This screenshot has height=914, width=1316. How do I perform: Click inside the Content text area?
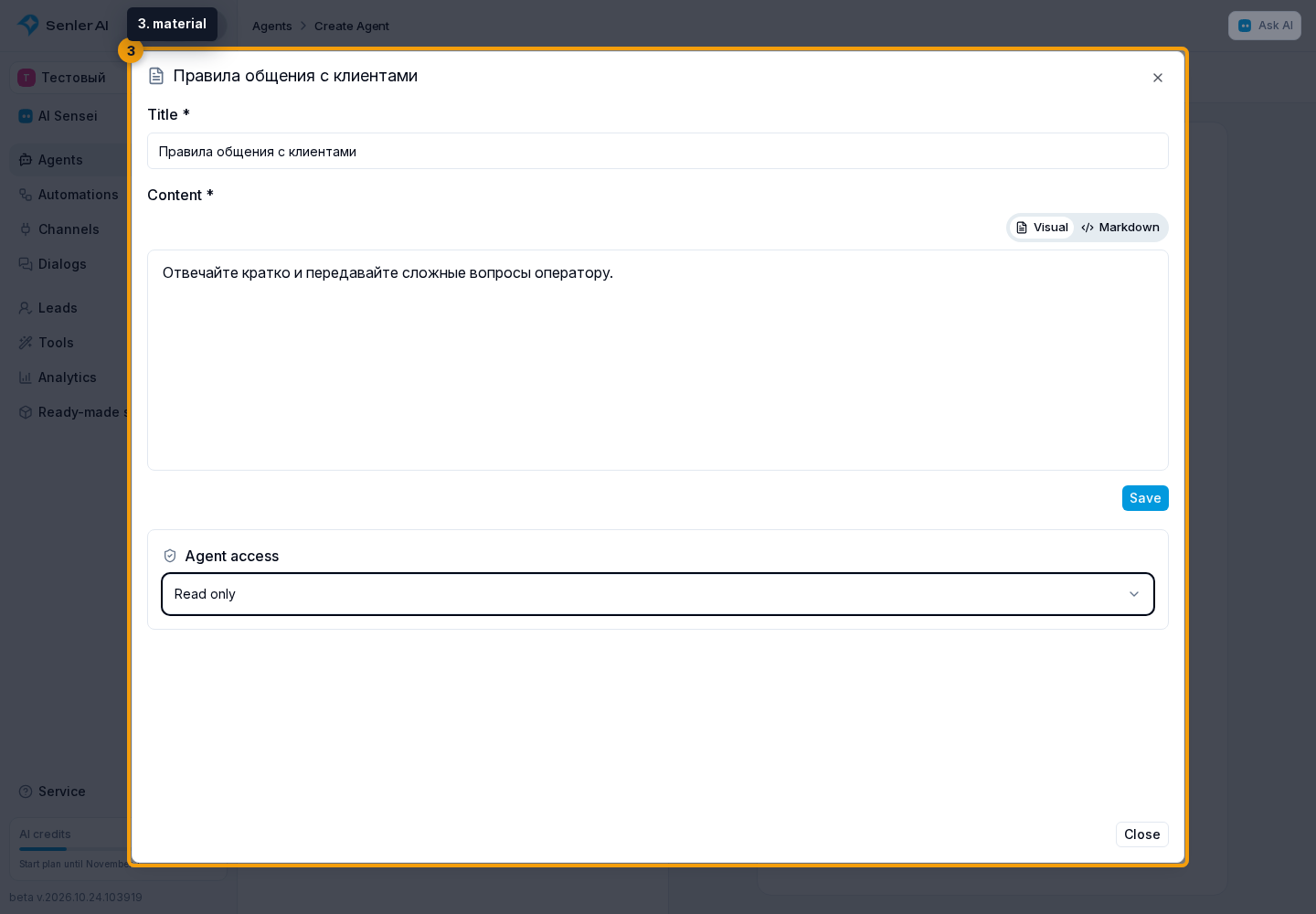[658, 360]
